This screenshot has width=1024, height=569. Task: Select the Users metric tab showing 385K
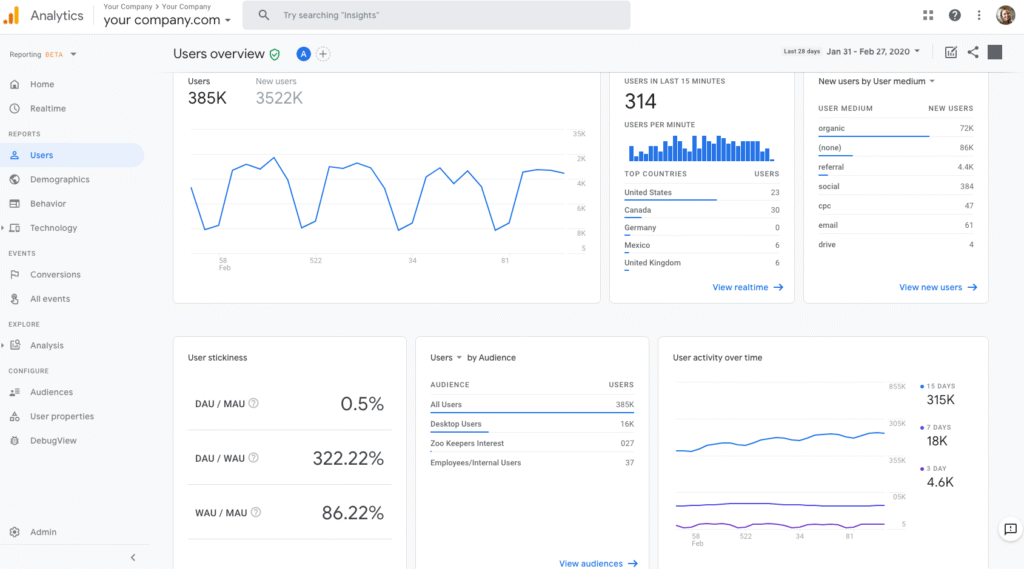coord(207,91)
